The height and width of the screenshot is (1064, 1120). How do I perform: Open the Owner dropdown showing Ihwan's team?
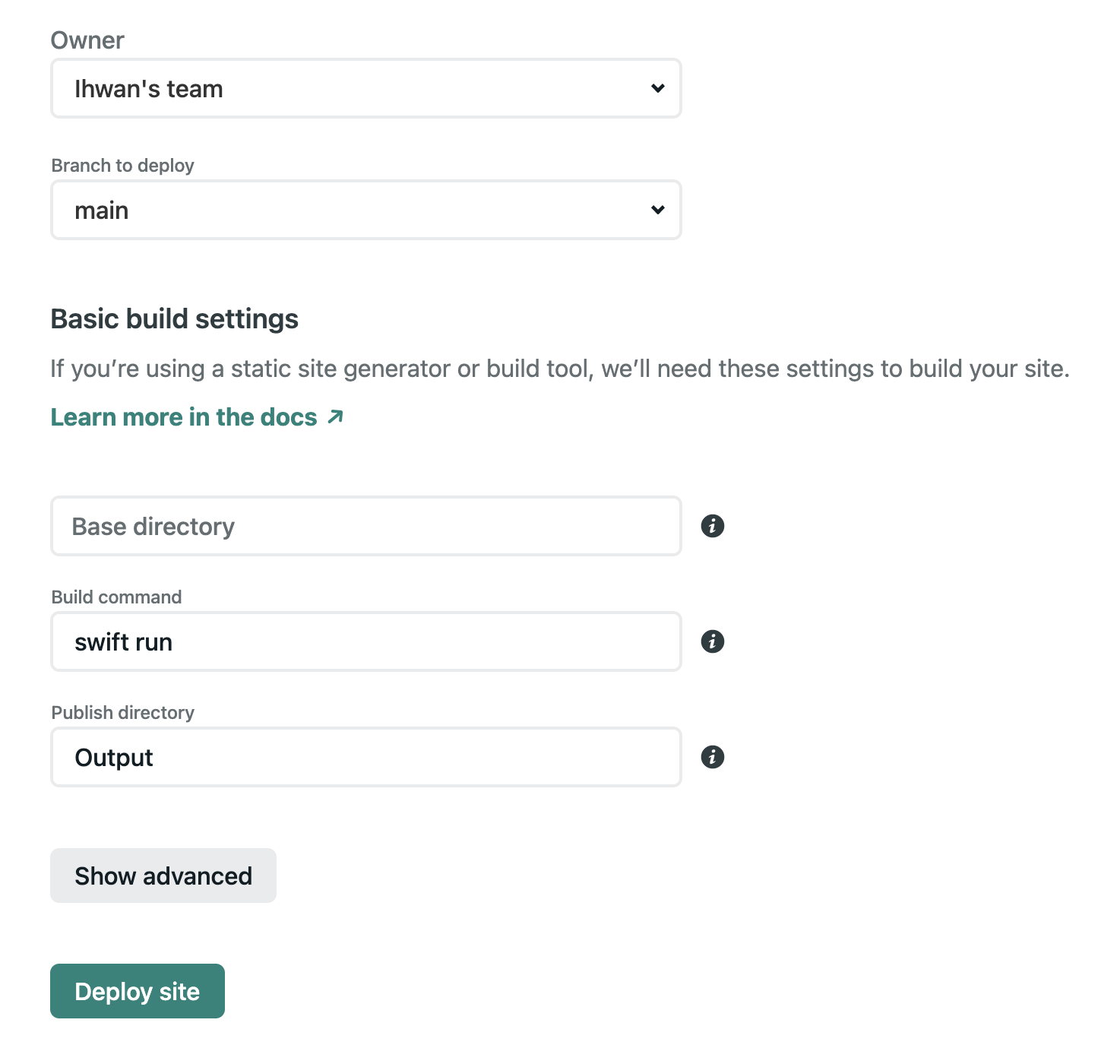(x=366, y=88)
